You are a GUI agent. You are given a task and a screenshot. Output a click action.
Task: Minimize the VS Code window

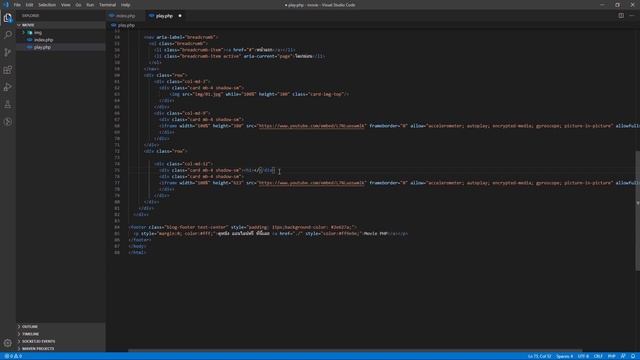pyautogui.click(x=602, y=5)
